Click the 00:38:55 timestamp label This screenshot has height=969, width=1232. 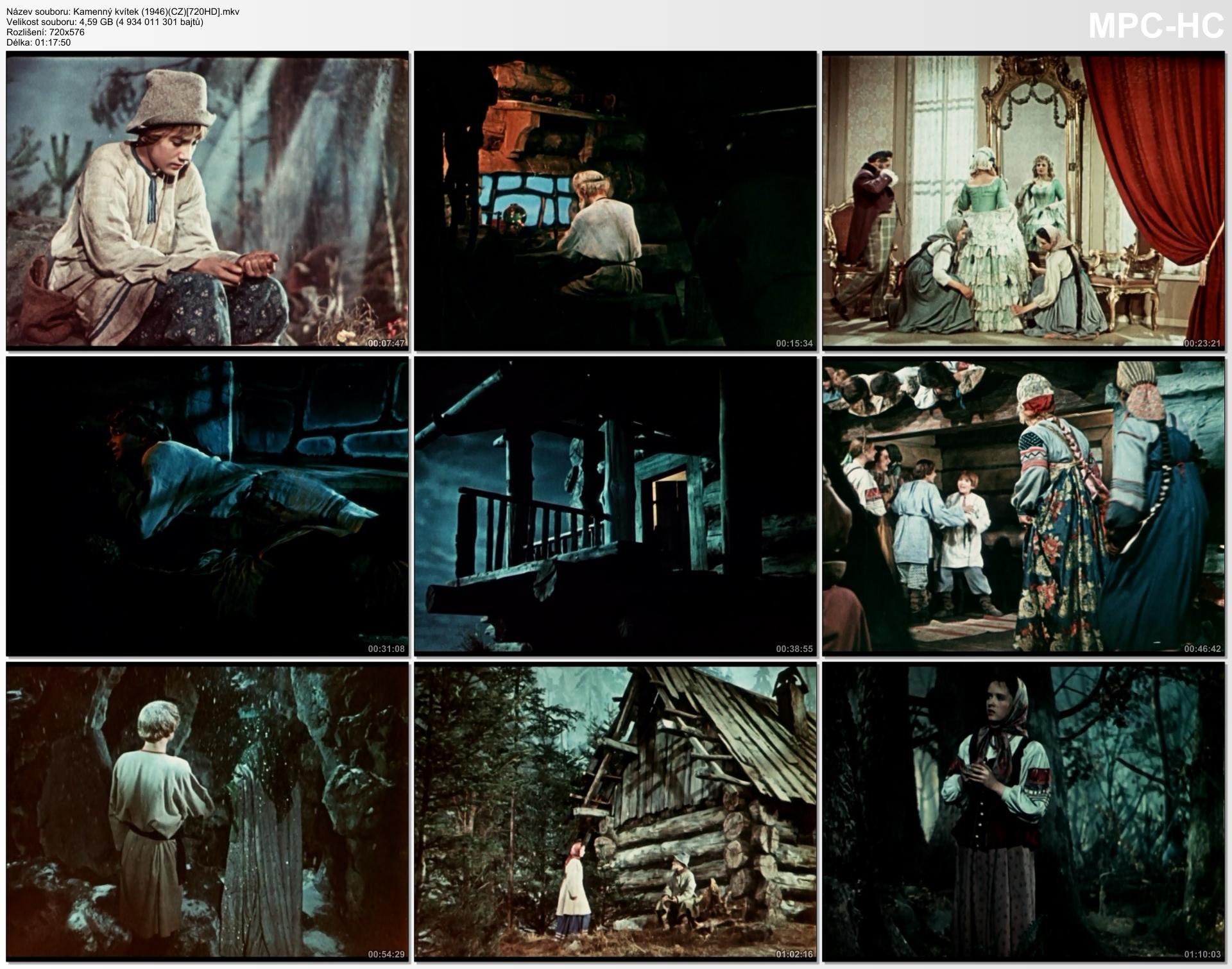click(794, 649)
